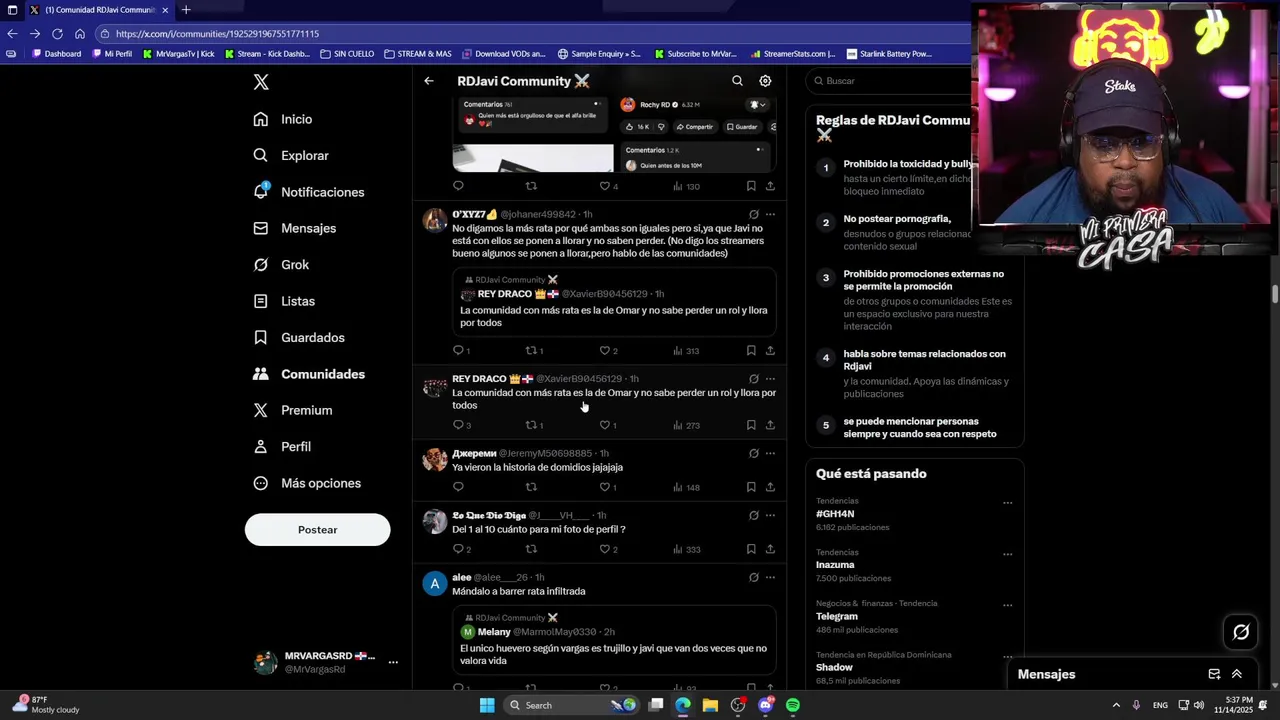Open Mensajes in the sidebar
Image resolution: width=1280 pixels, height=720 pixels.
pos(295,228)
